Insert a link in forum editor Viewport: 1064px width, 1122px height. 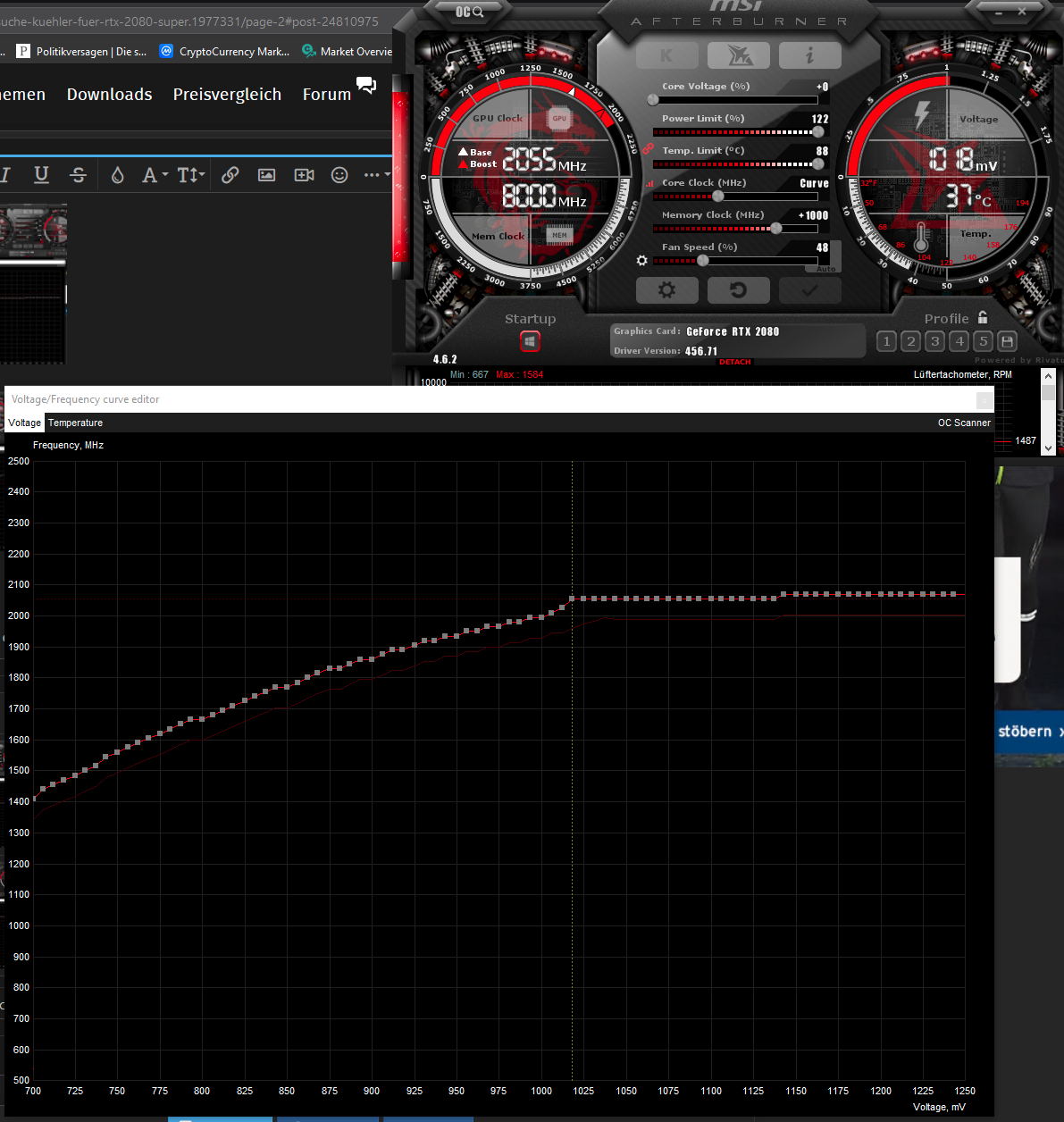point(230,175)
